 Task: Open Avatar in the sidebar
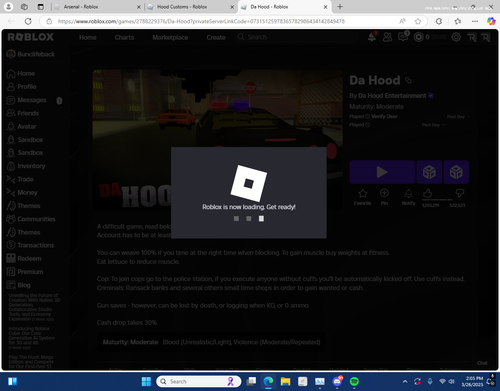pyautogui.click(x=21, y=127)
